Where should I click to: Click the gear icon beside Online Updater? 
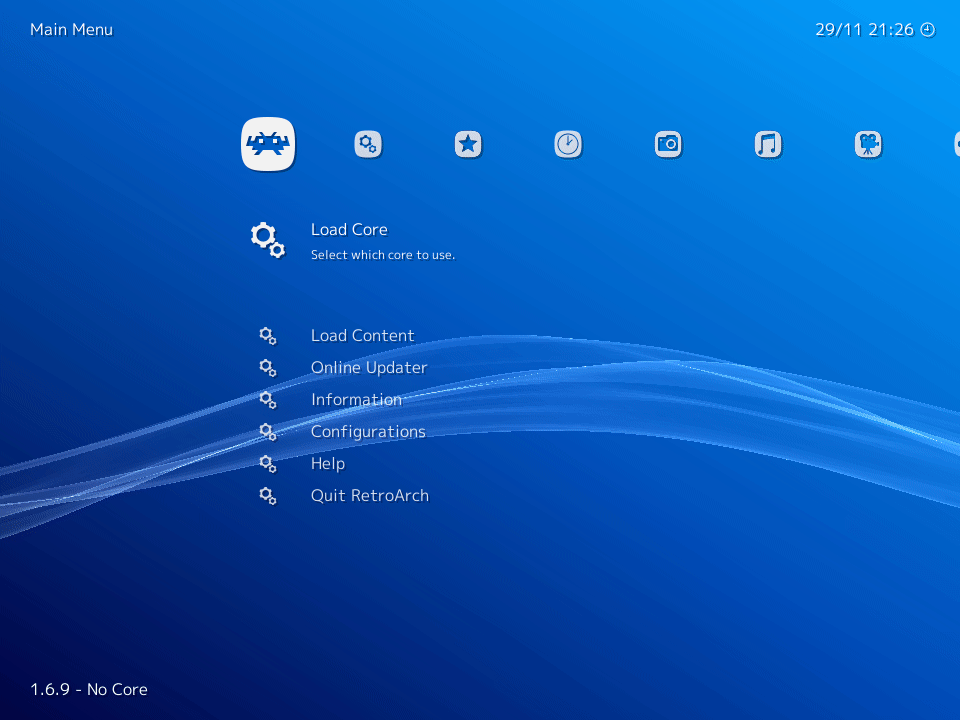(268, 367)
